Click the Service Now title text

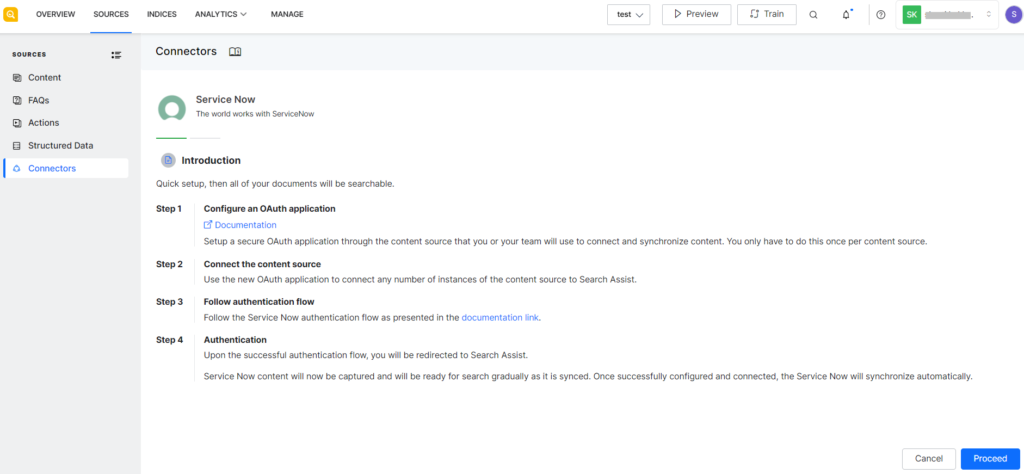225,99
